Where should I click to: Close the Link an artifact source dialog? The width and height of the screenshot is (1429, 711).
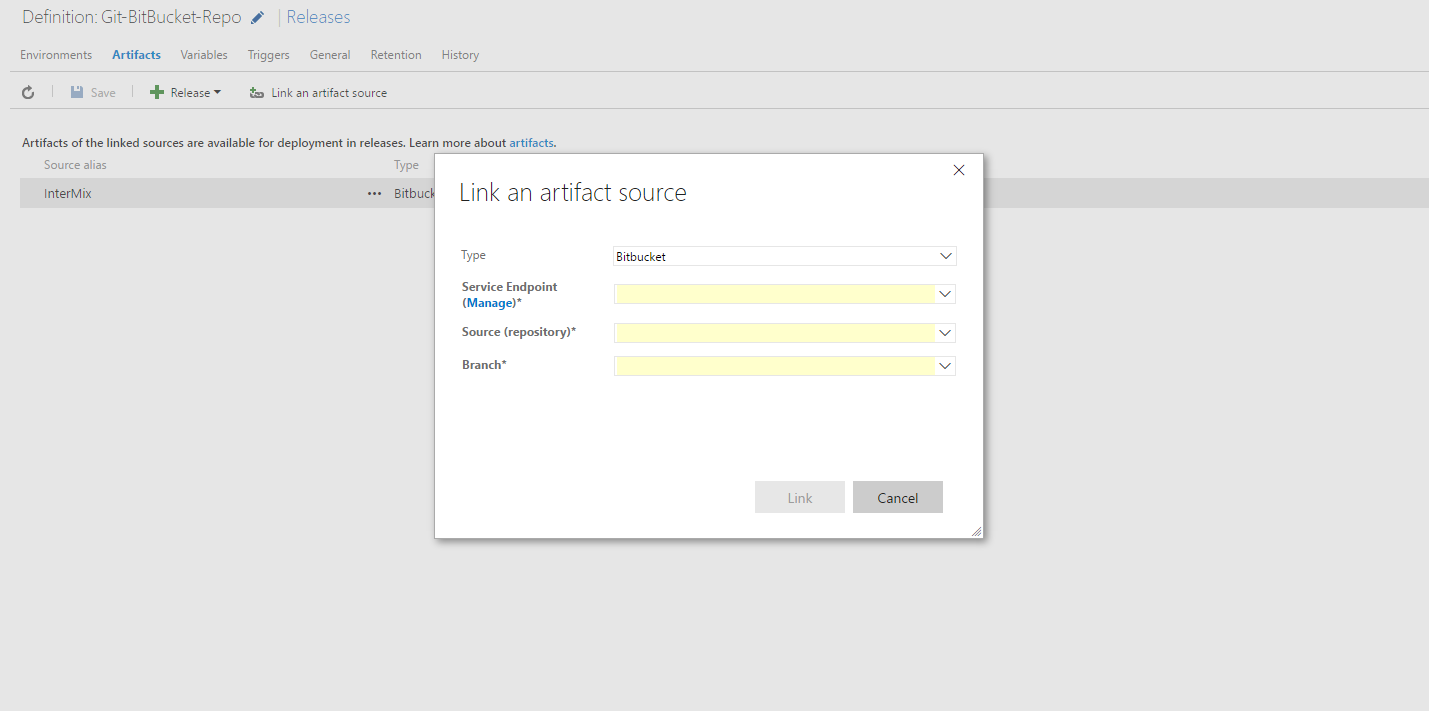tap(958, 170)
